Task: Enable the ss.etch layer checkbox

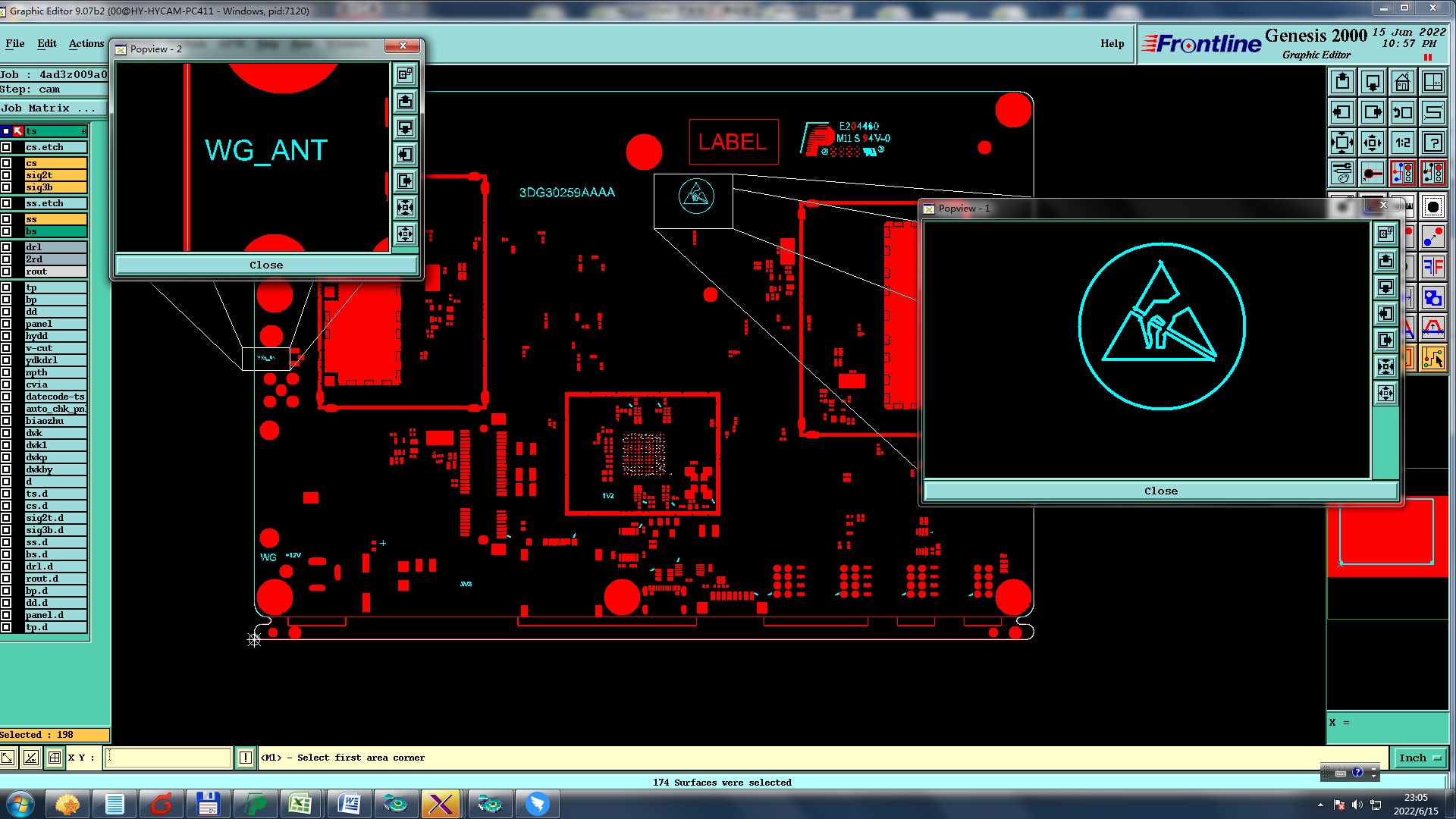Action: (6, 203)
